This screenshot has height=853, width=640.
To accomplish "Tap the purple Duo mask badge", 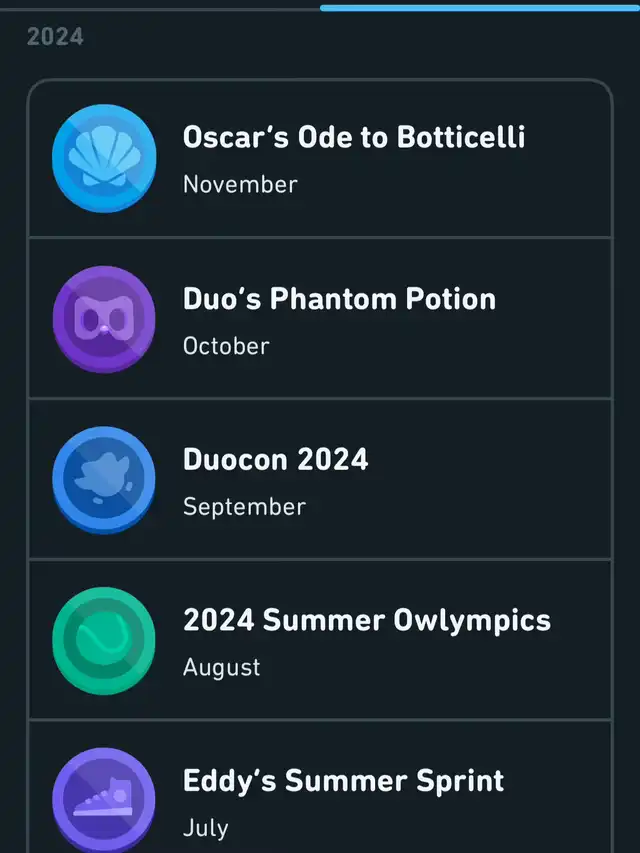I will coord(104,320).
